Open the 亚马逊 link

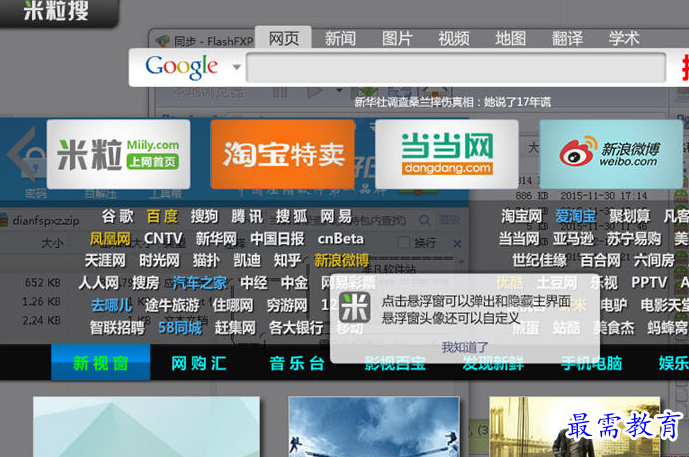coord(573,239)
